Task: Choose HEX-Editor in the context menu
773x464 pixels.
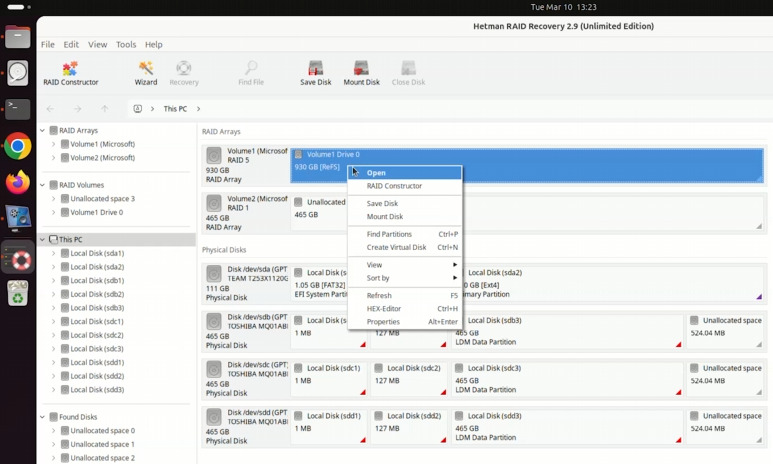Action: [405, 309]
